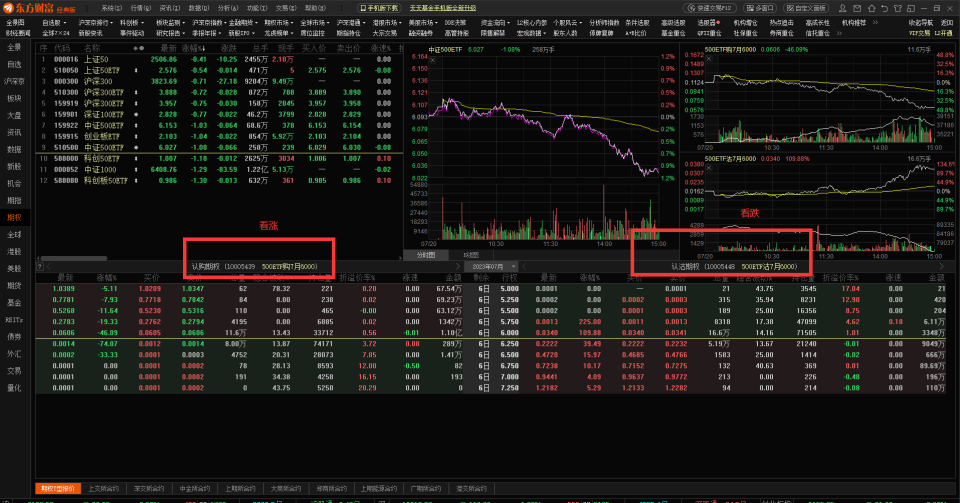960x503 pixels.
Task: Close the 500ETF沽7月6000 chart panel
Action: pos(709,168)
